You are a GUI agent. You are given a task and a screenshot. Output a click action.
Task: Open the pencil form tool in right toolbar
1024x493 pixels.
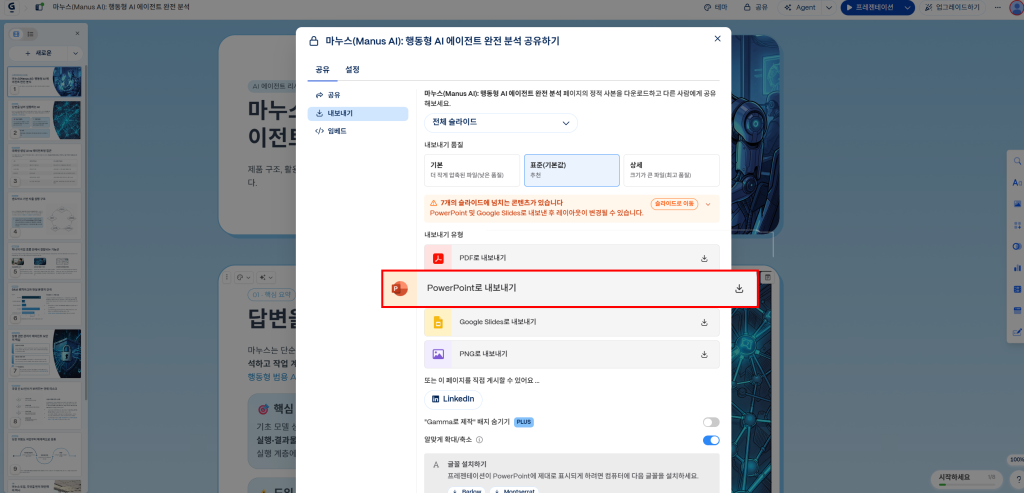pos(1017,332)
